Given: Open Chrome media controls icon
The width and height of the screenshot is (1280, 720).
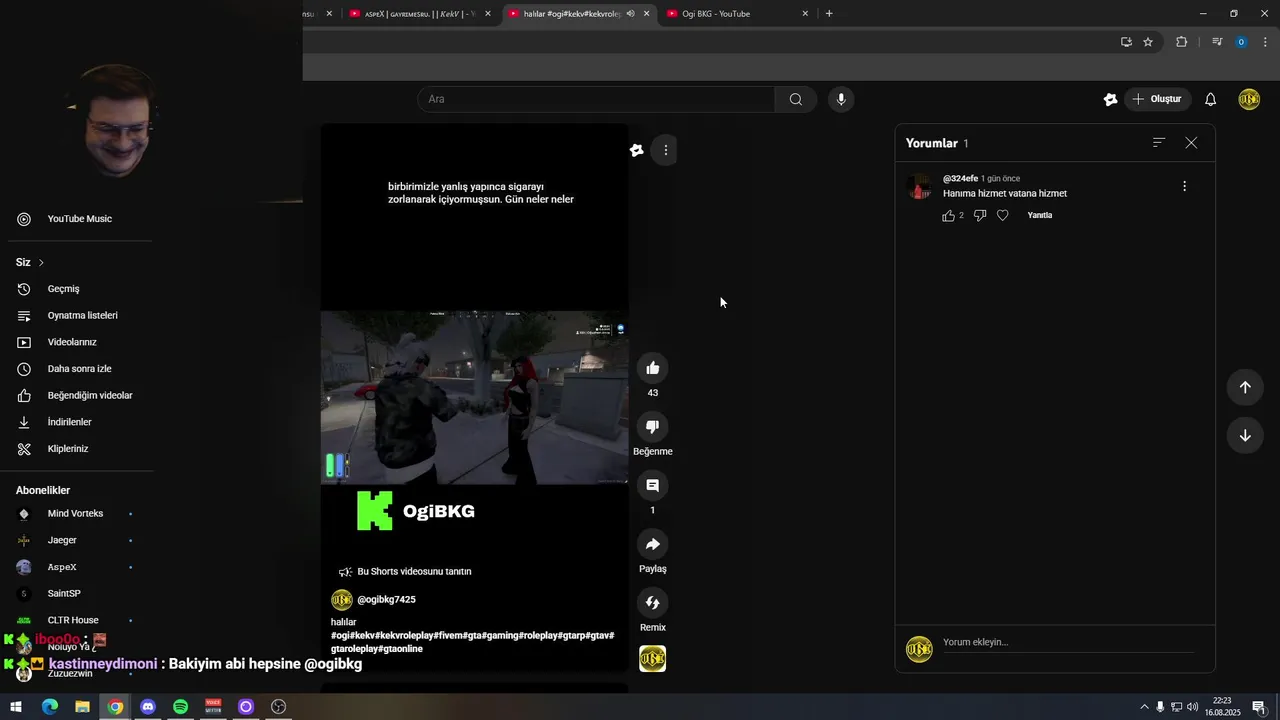Looking at the screenshot, I should click(x=1217, y=42).
